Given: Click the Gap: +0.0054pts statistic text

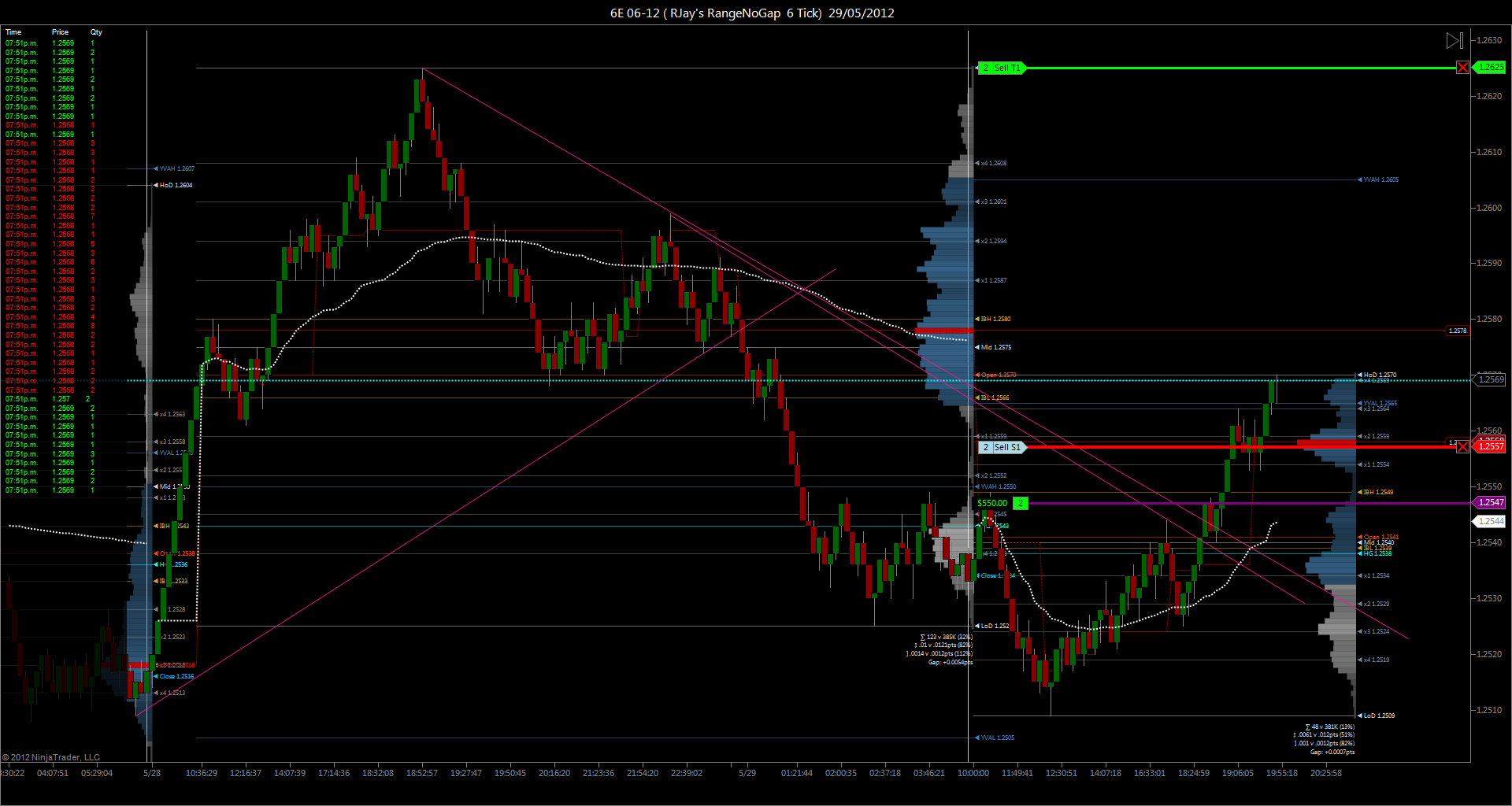Looking at the screenshot, I should pos(951,663).
